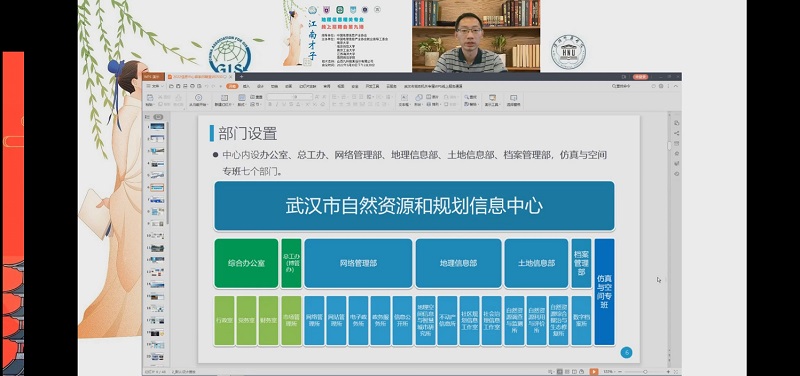Add a new document tab with plus
This screenshot has height=376, width=800.
[241, 77]
